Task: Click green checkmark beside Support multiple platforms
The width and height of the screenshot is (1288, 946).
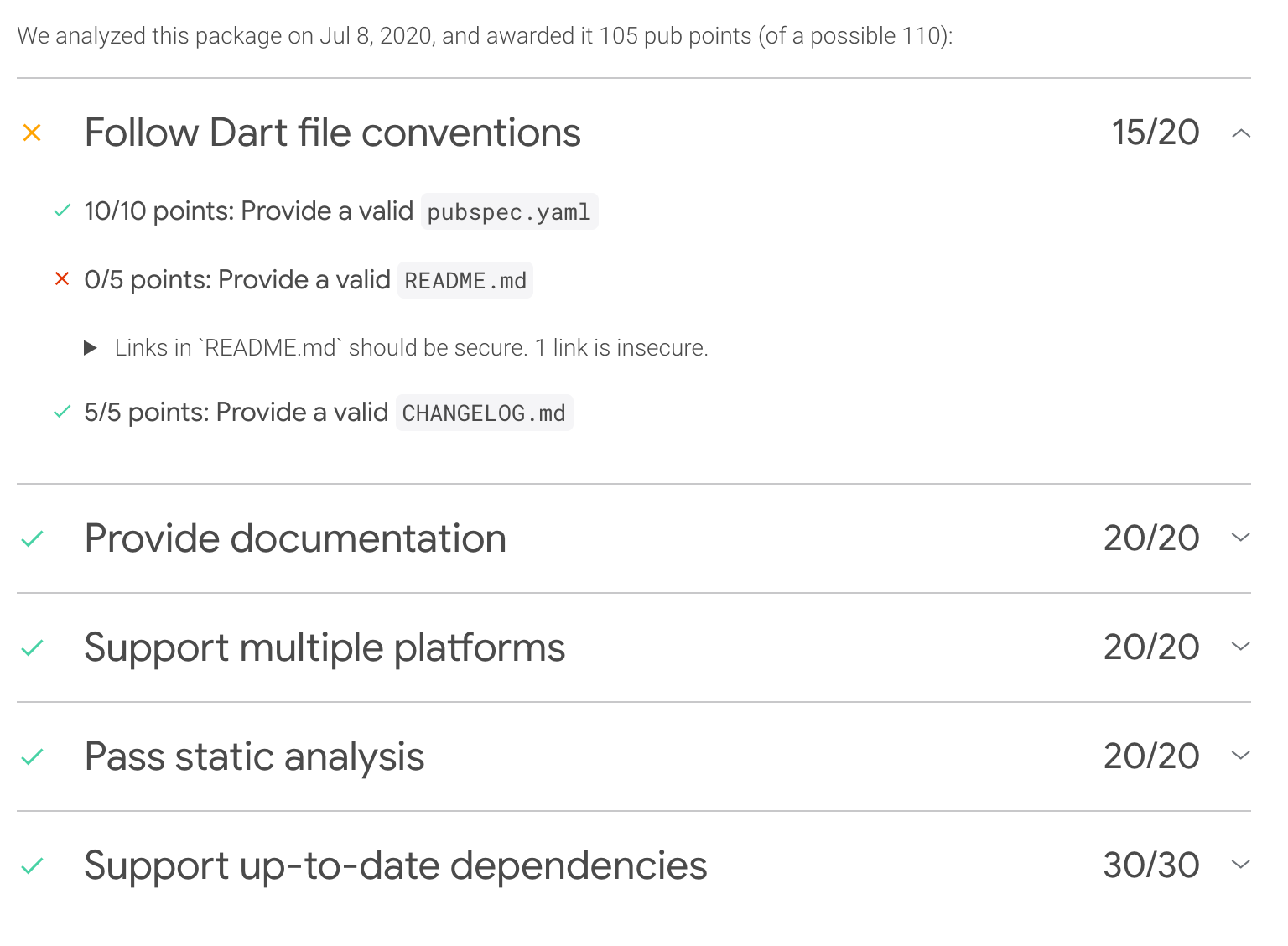Action: 32,647
